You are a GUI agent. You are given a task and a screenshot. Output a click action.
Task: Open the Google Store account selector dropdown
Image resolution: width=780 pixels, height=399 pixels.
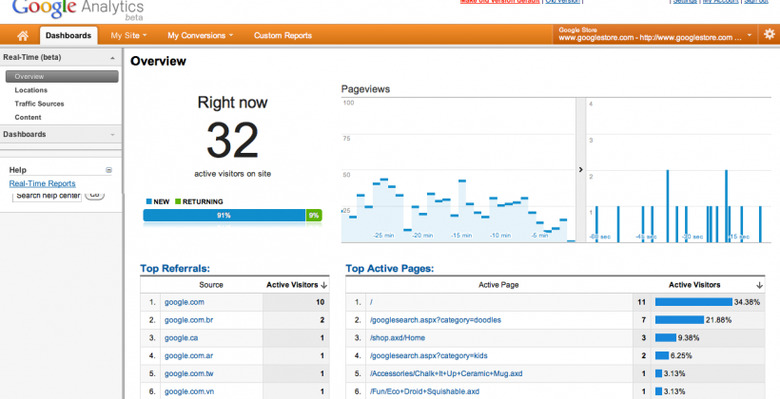pyautogui.click(x=655, y=34)
